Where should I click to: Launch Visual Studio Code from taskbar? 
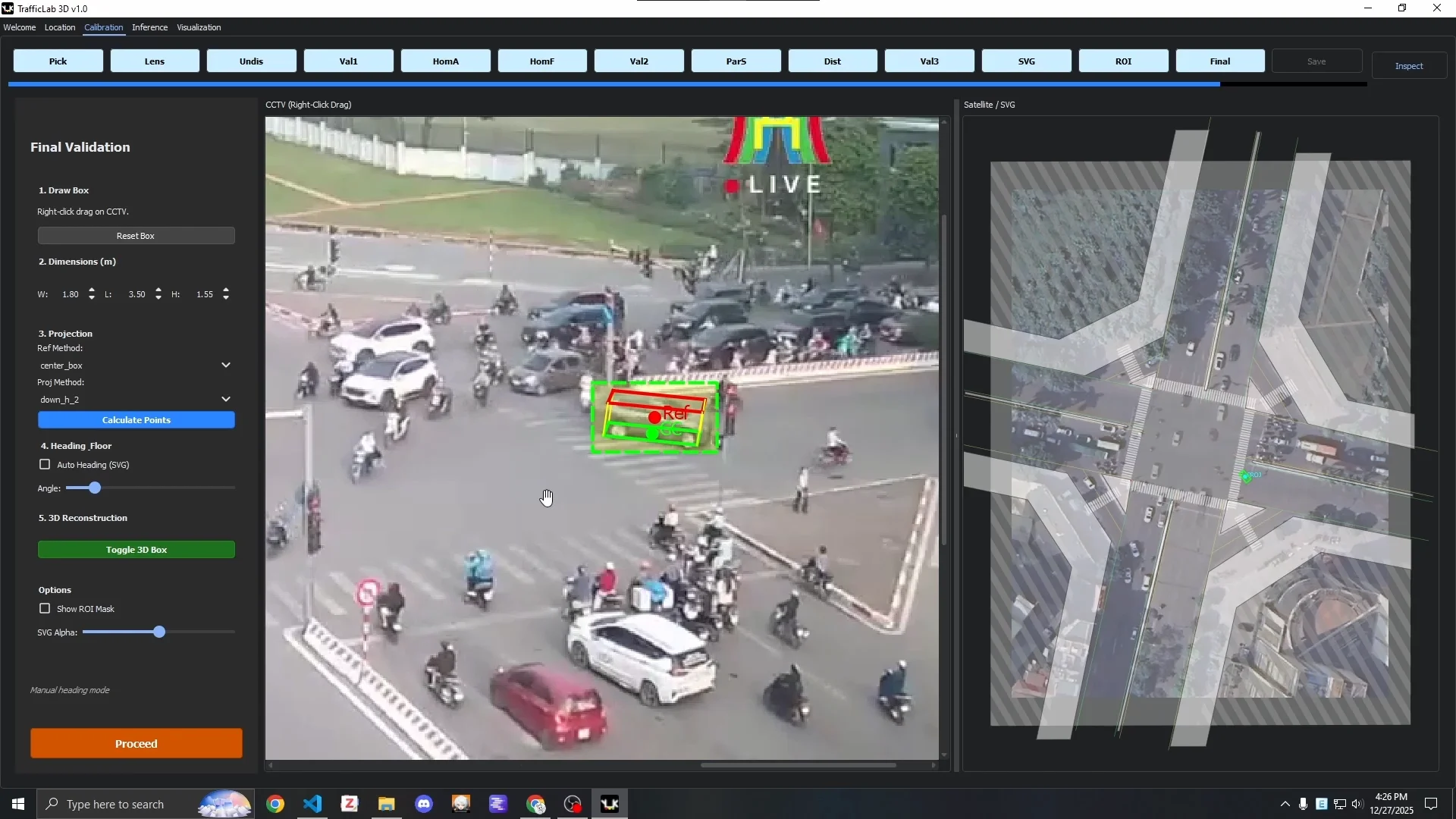click(312, 804)
